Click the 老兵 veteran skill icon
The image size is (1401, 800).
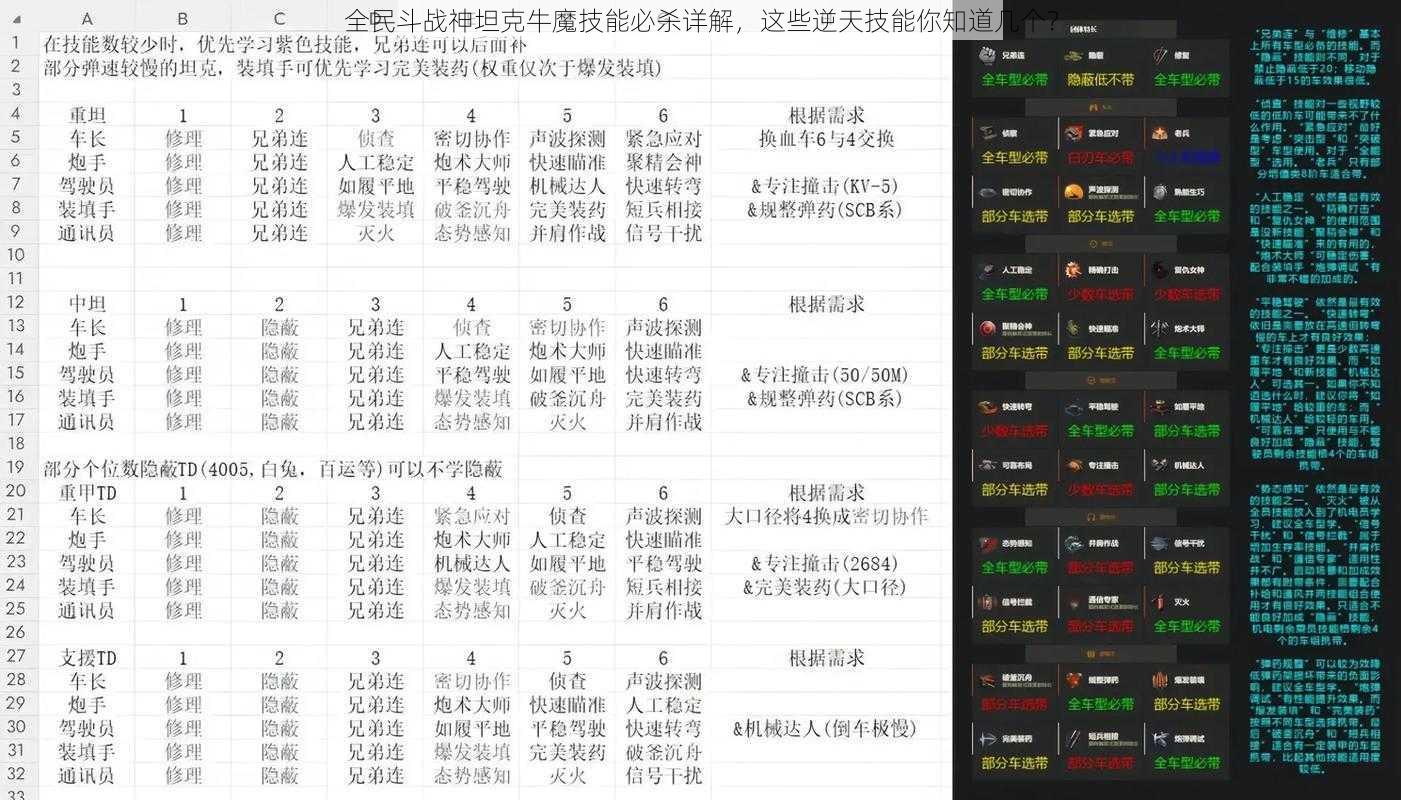(1160, 134)
